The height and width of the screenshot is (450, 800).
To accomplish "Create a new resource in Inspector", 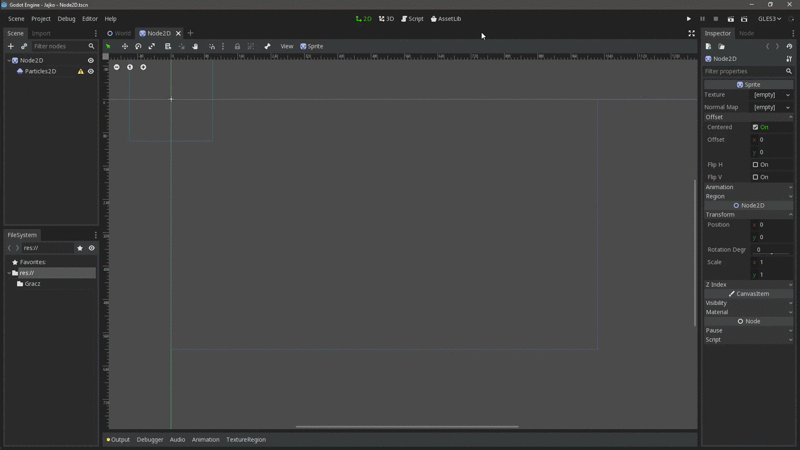I will tap(709, 46).
